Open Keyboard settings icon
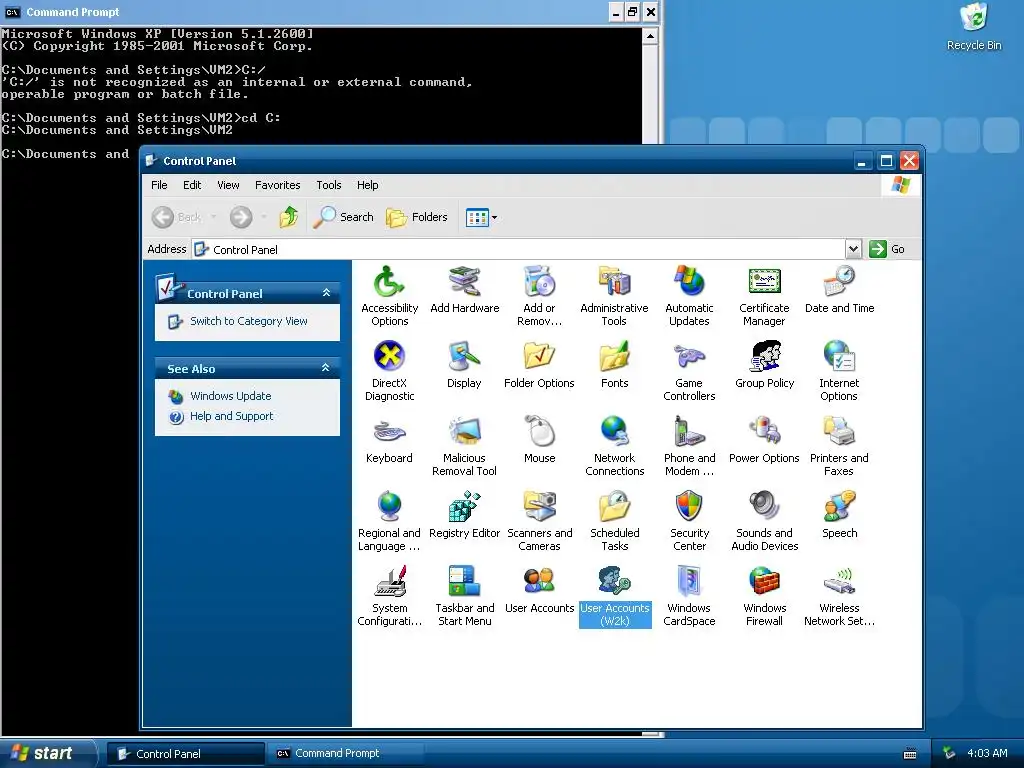The height and width of the screenshot is (768, 1024). pyautogui.click(x=389, y=432)
